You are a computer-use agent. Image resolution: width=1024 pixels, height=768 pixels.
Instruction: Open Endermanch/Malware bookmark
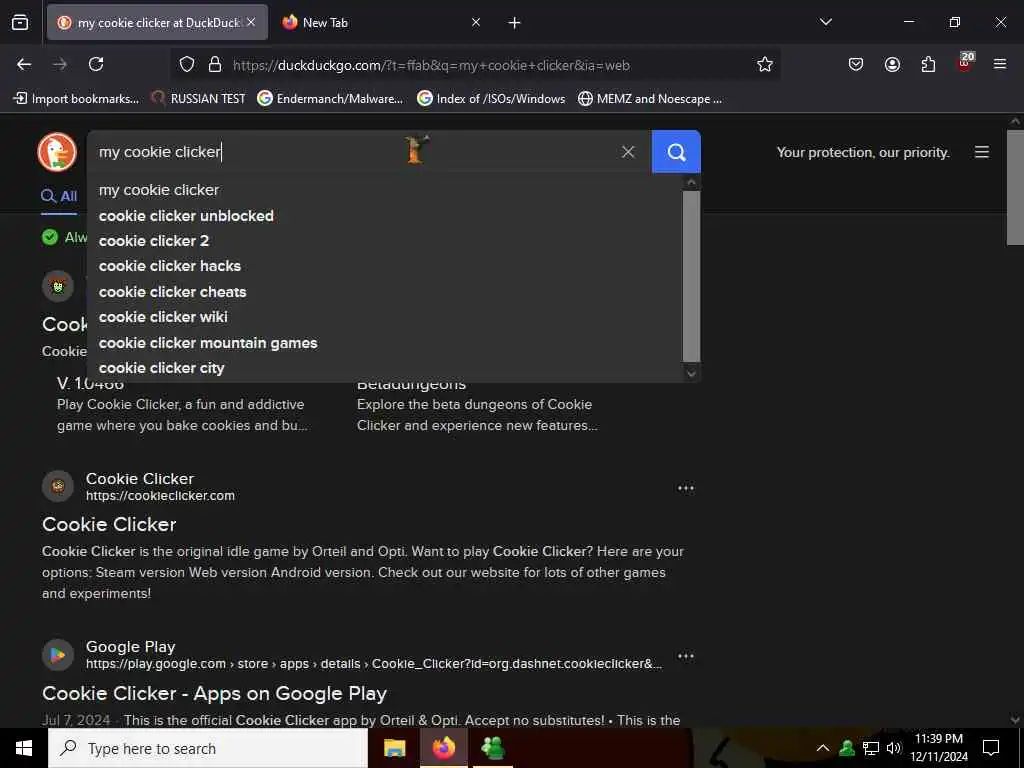[x=330, y=99]
